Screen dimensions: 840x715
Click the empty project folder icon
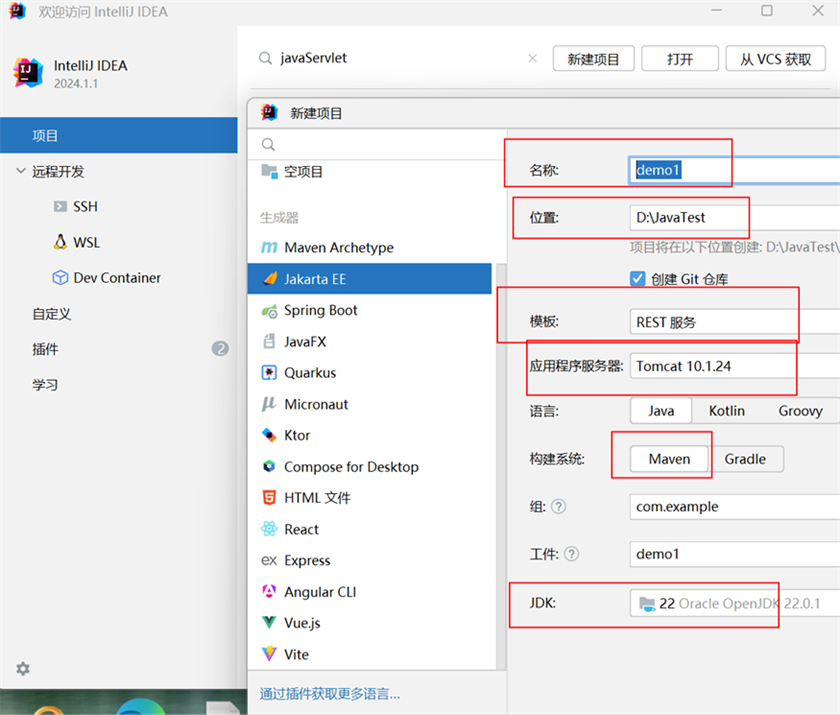(269, 171)
